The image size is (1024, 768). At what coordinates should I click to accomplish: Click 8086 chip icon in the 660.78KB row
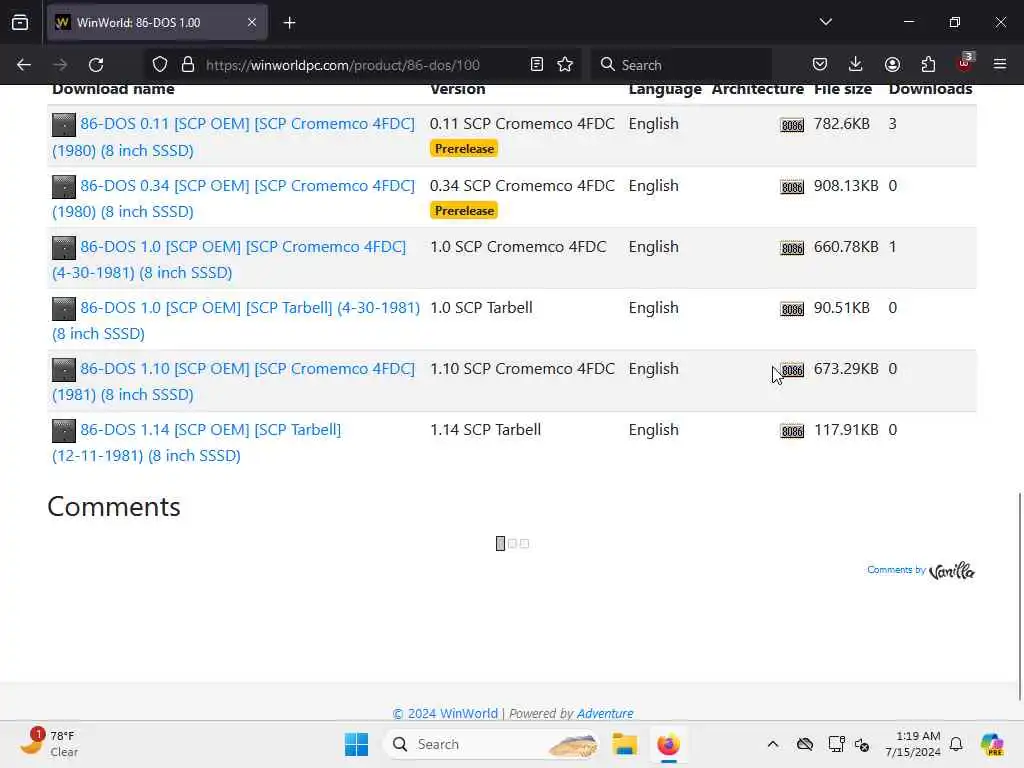pos(792,248)
